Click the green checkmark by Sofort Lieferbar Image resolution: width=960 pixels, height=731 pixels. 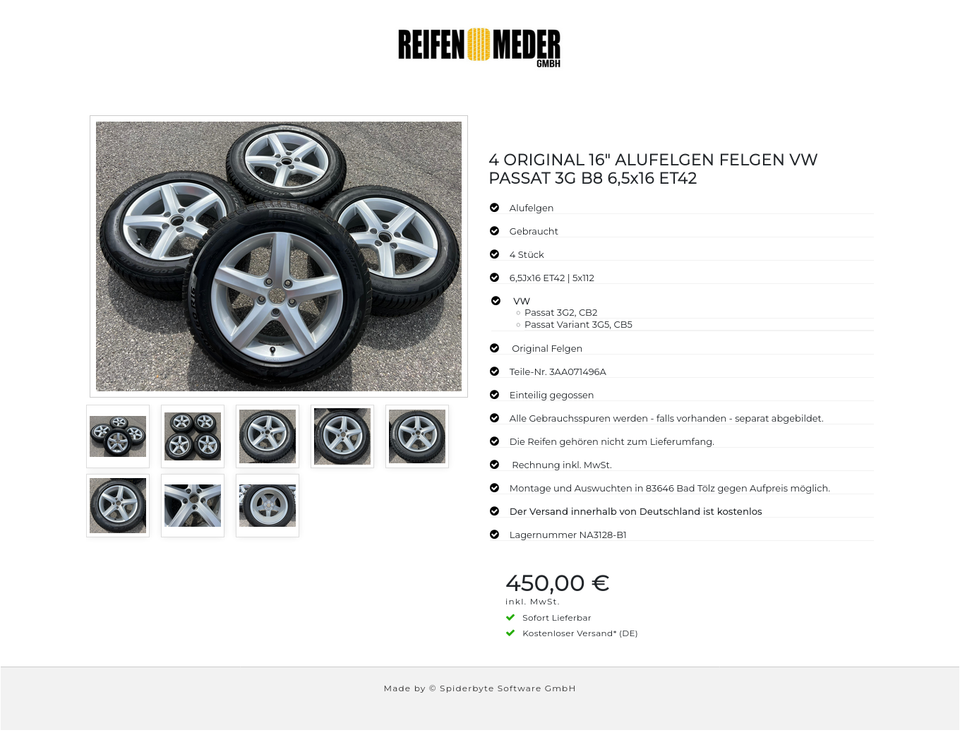[x=510, y=617]
